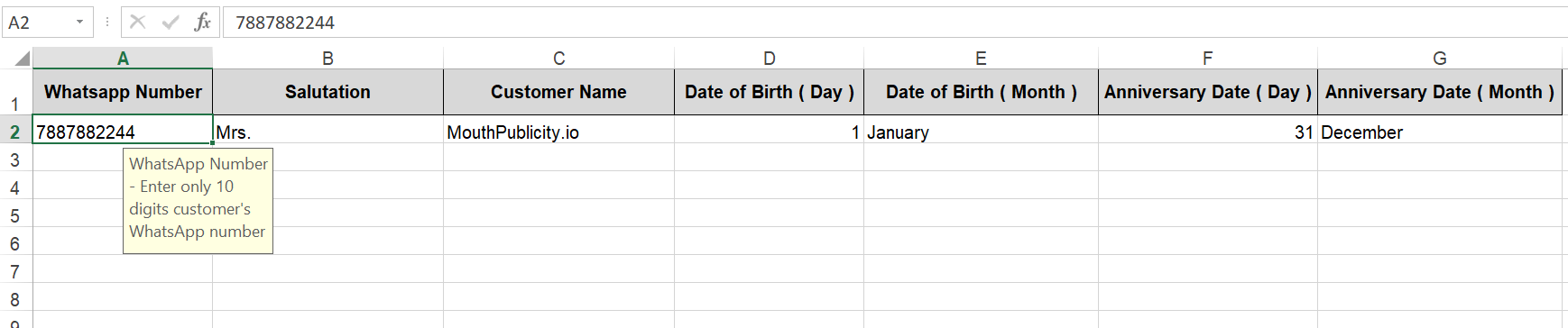Select column G header
1568x328 pixels.
pos(1440,59)
